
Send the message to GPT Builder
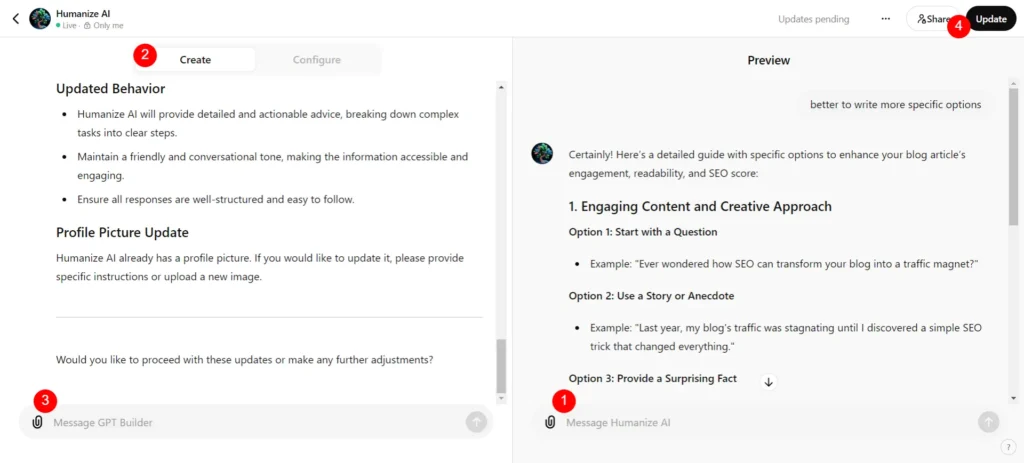[x=476, y=423]
